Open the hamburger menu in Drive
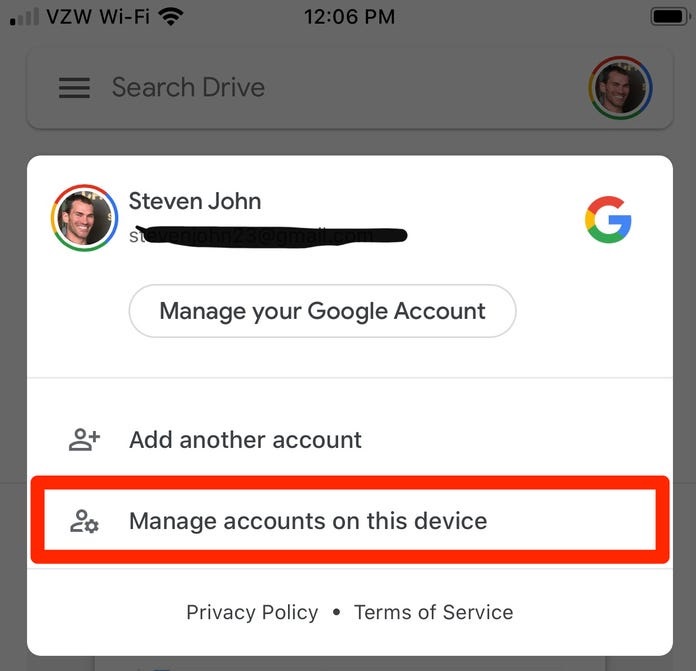696x671 pixels. pyautogui.click(x=74, y=87)
